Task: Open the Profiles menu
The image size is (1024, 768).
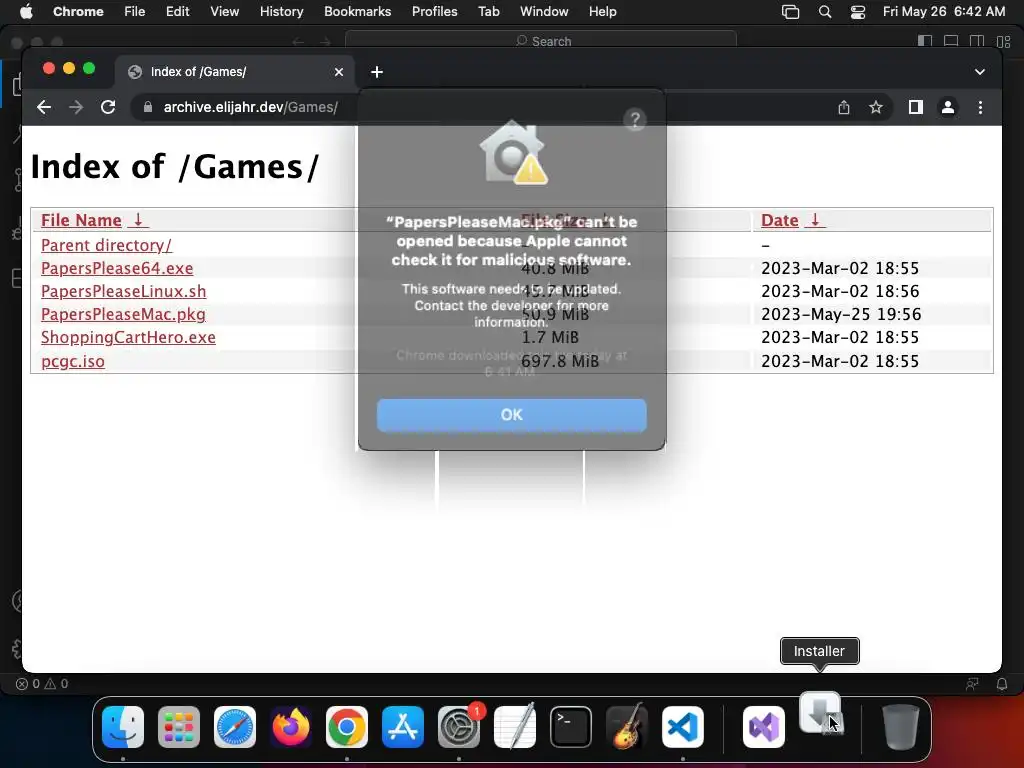Action: (x=434, y=12)
